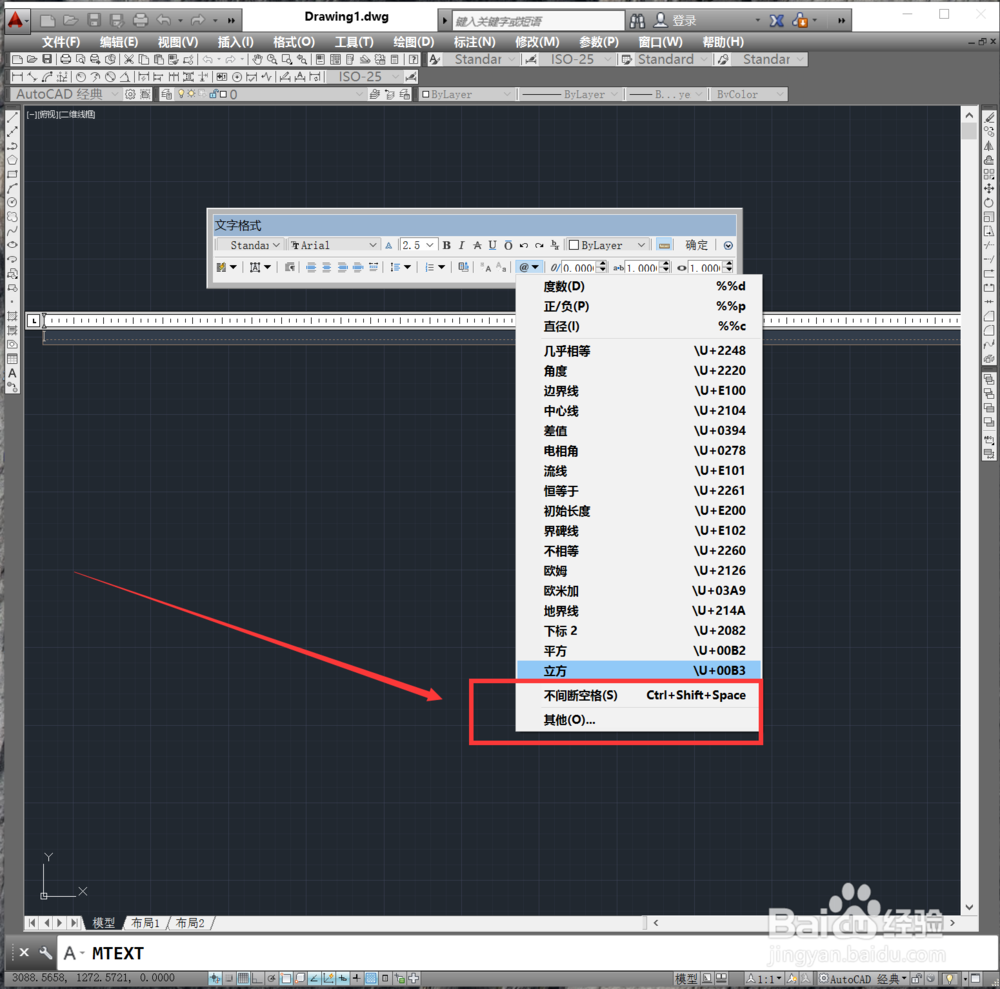Select the Pan hand tool

(x=257, y=59)
